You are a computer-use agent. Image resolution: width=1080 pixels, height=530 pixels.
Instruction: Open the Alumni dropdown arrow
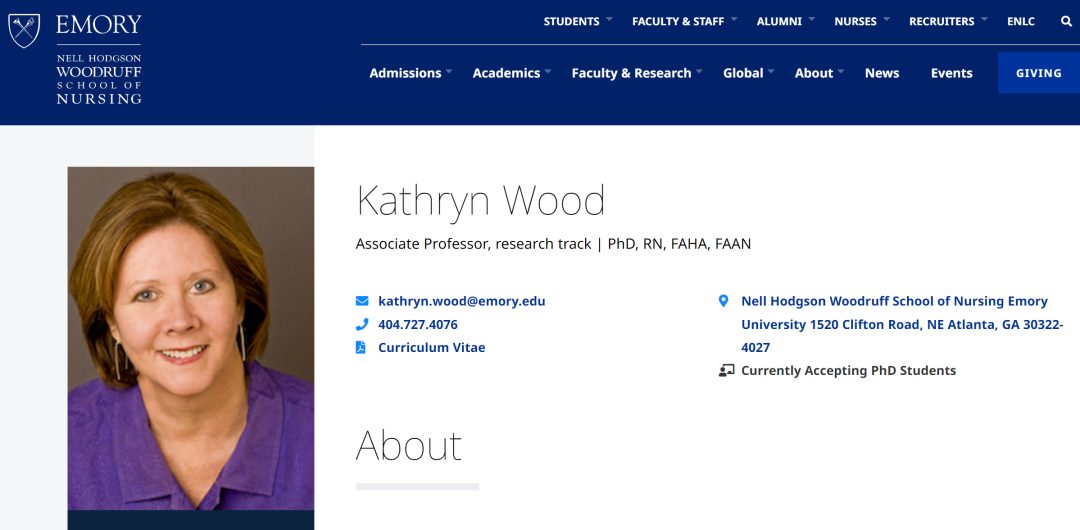pos(811,19)
